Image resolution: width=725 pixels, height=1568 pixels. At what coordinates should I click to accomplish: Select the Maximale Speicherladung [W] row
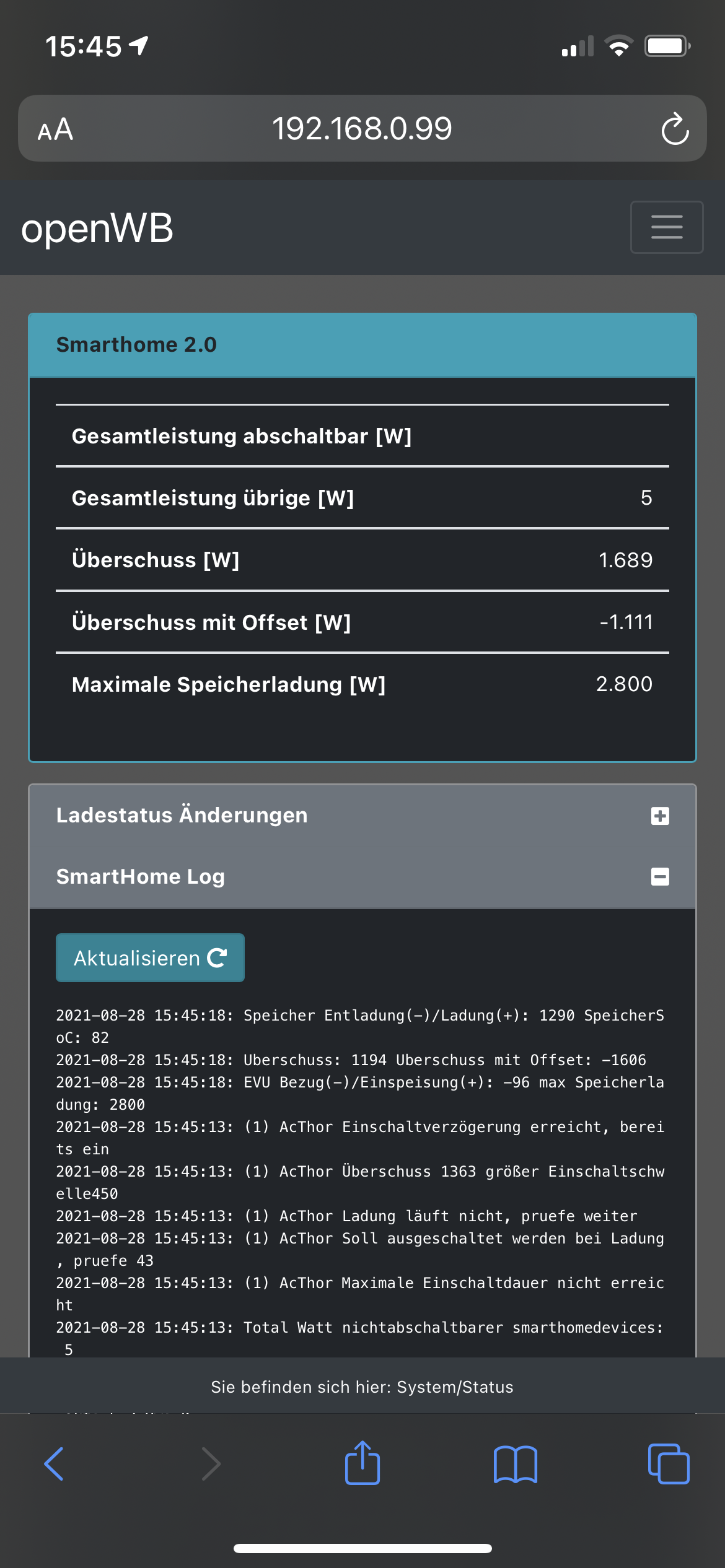coord(362,684)
